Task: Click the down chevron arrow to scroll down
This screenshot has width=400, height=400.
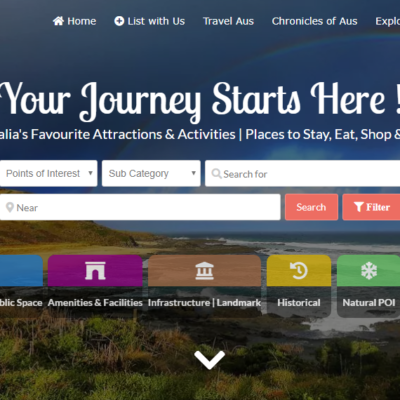Action: click(x=210, y=360)
